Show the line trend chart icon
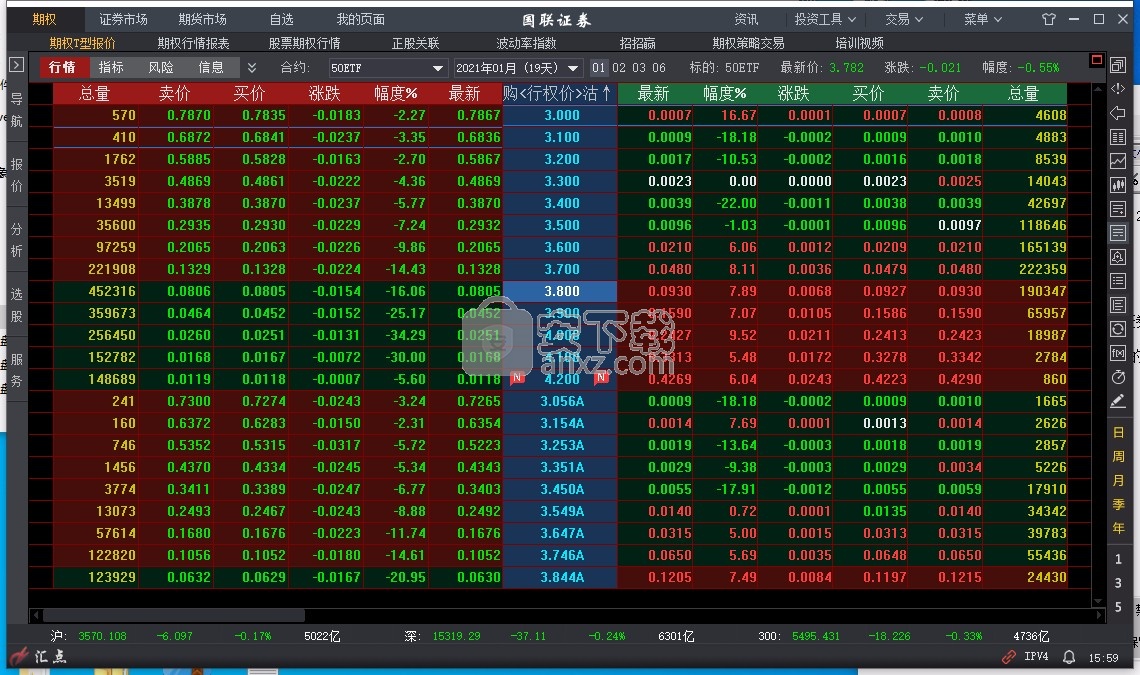Viewport: 1140px width, 675px height. [1117, 161]
